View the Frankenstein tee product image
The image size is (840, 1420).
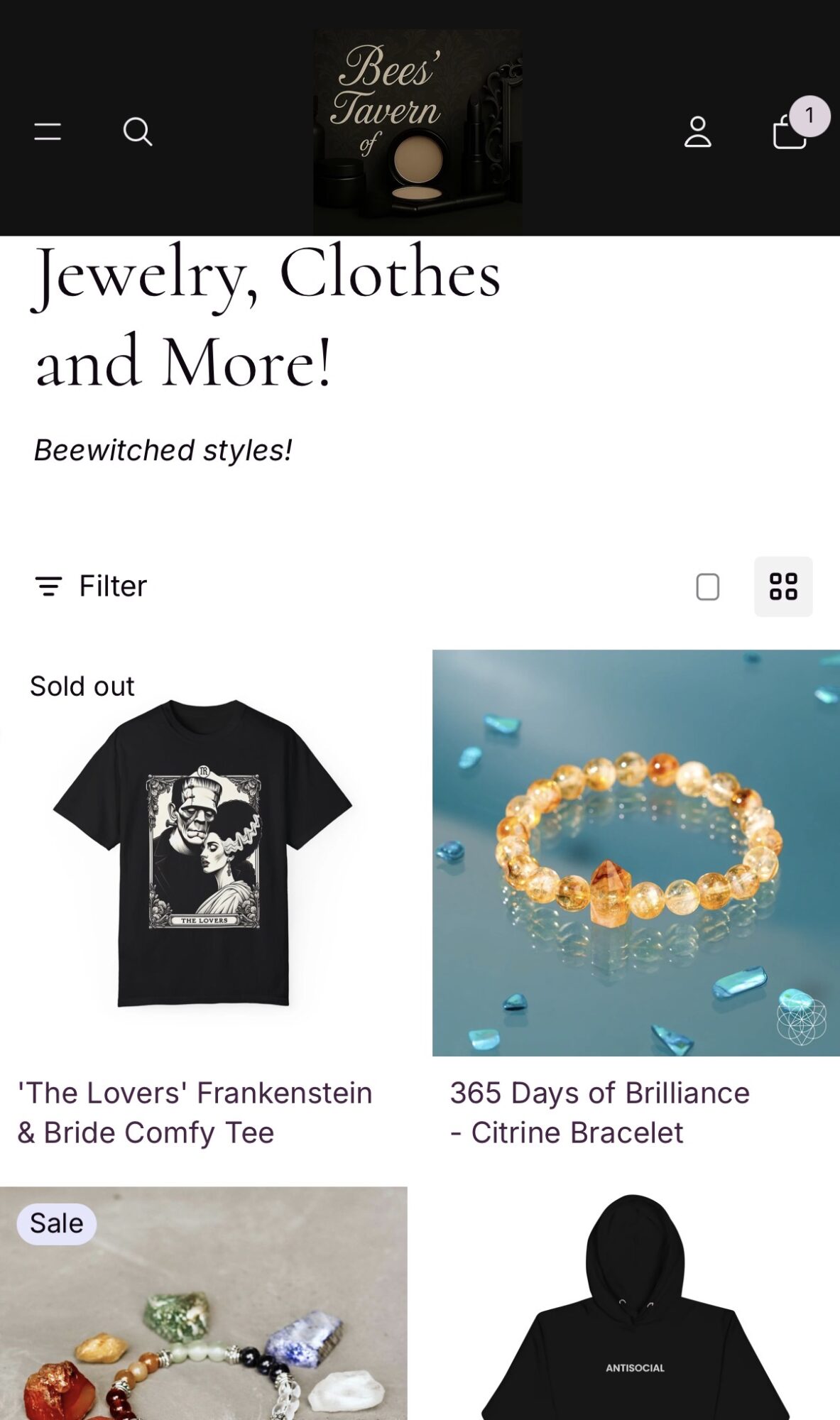pos(203,852)
